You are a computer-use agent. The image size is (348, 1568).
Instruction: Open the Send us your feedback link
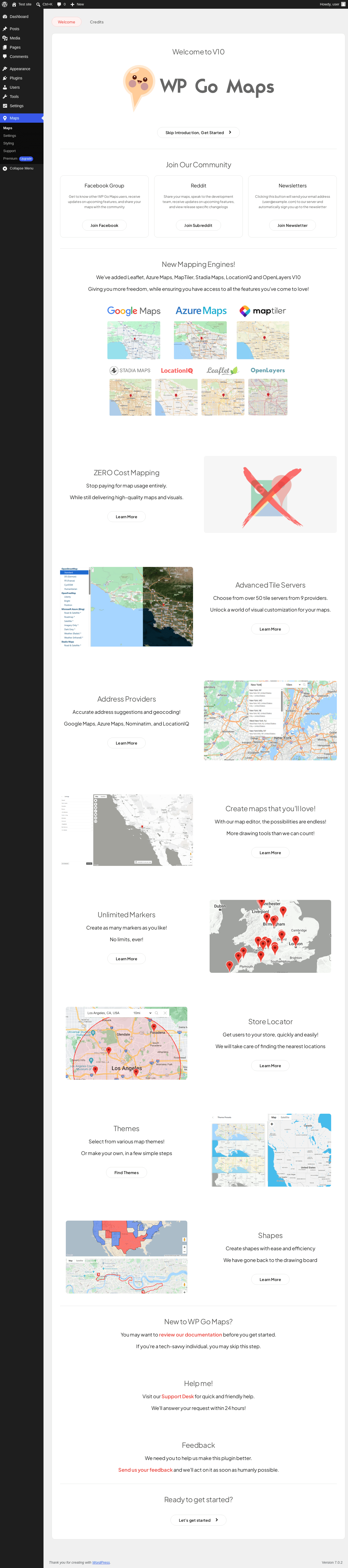click(x=145, y=1470)
